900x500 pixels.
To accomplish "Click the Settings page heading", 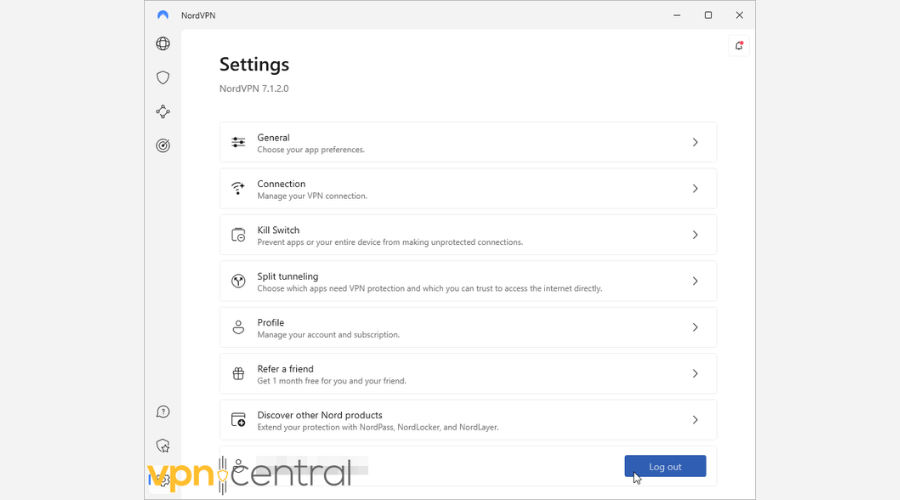I will point(254,64).
